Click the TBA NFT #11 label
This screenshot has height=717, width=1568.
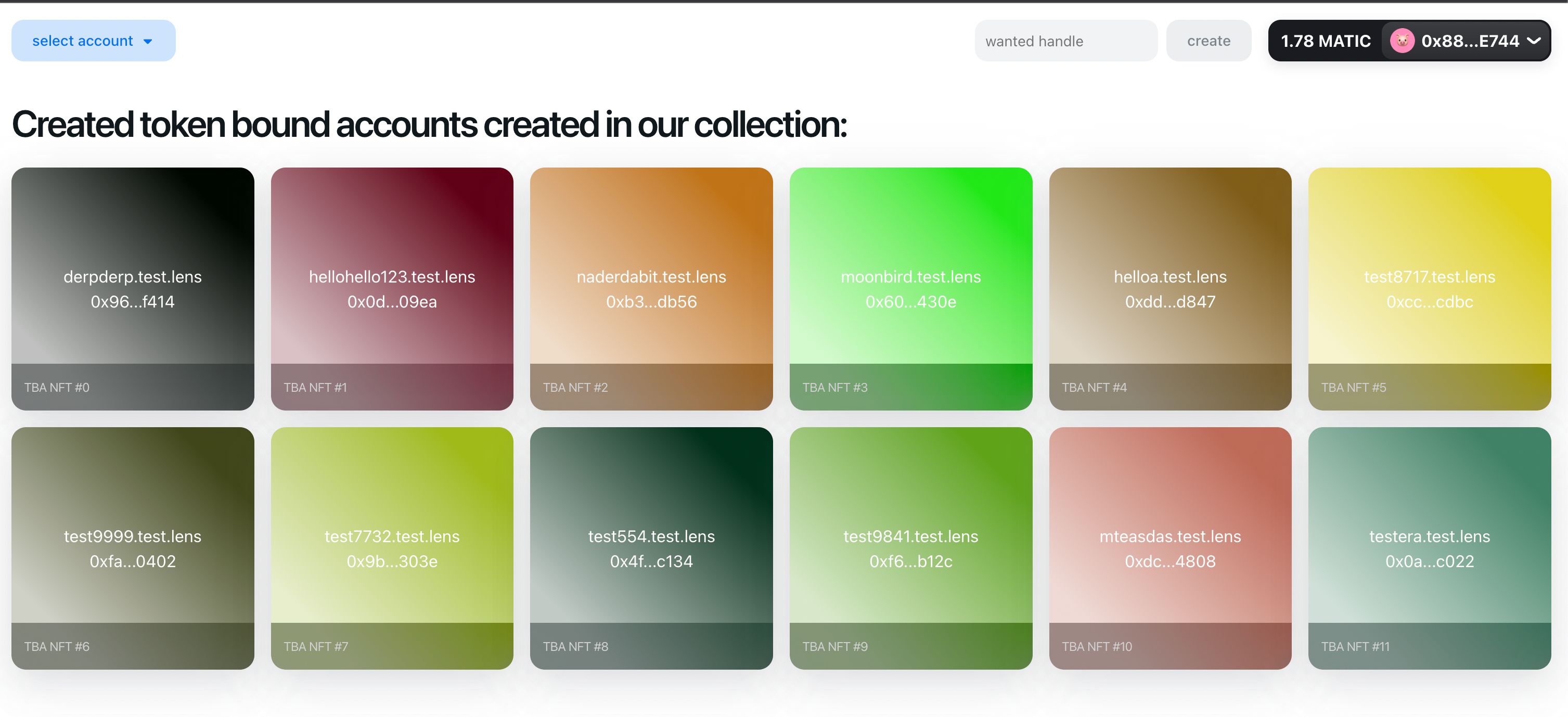(x=1355, y=646)
